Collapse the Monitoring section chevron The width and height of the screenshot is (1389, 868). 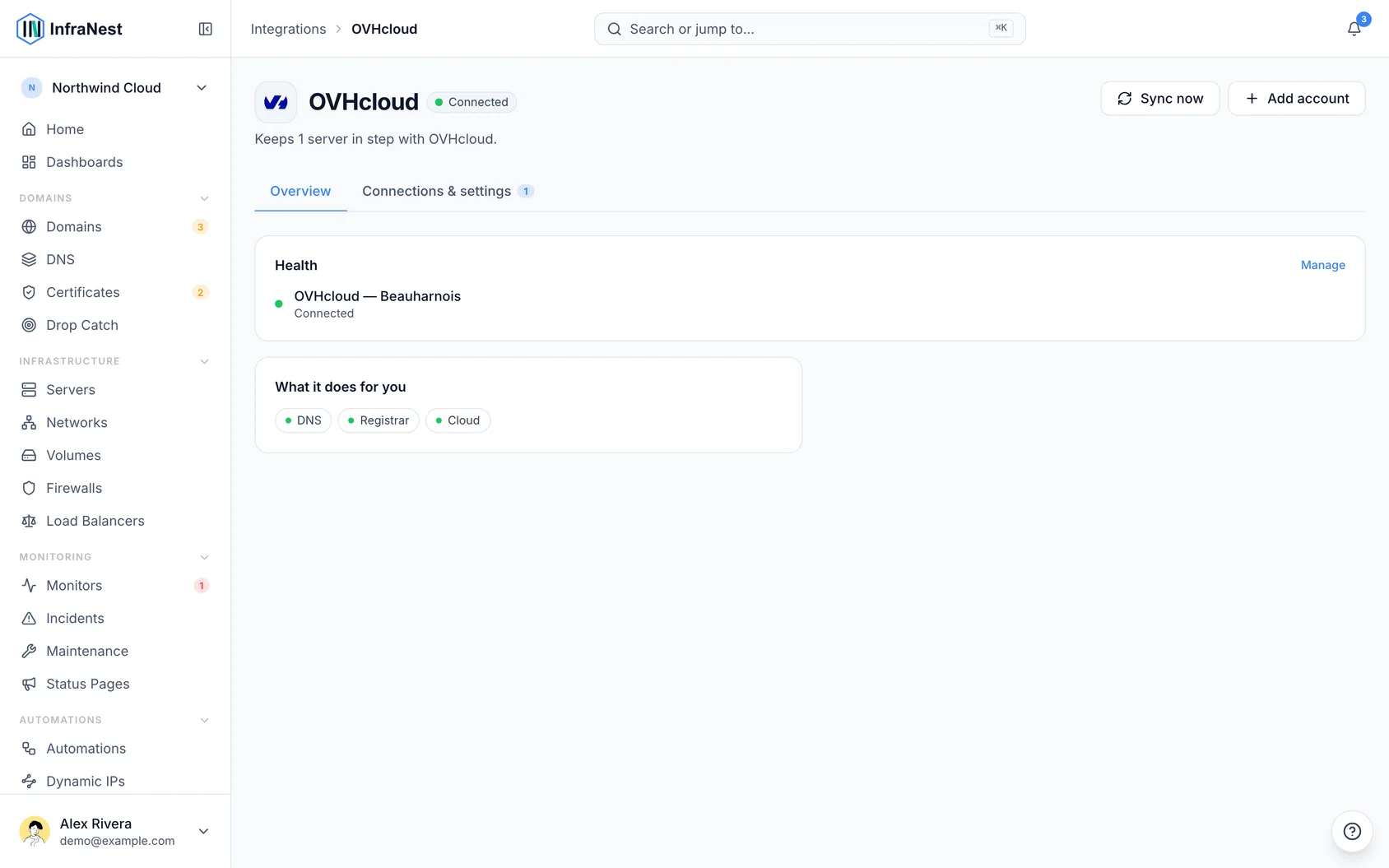(x=205, y=557)
